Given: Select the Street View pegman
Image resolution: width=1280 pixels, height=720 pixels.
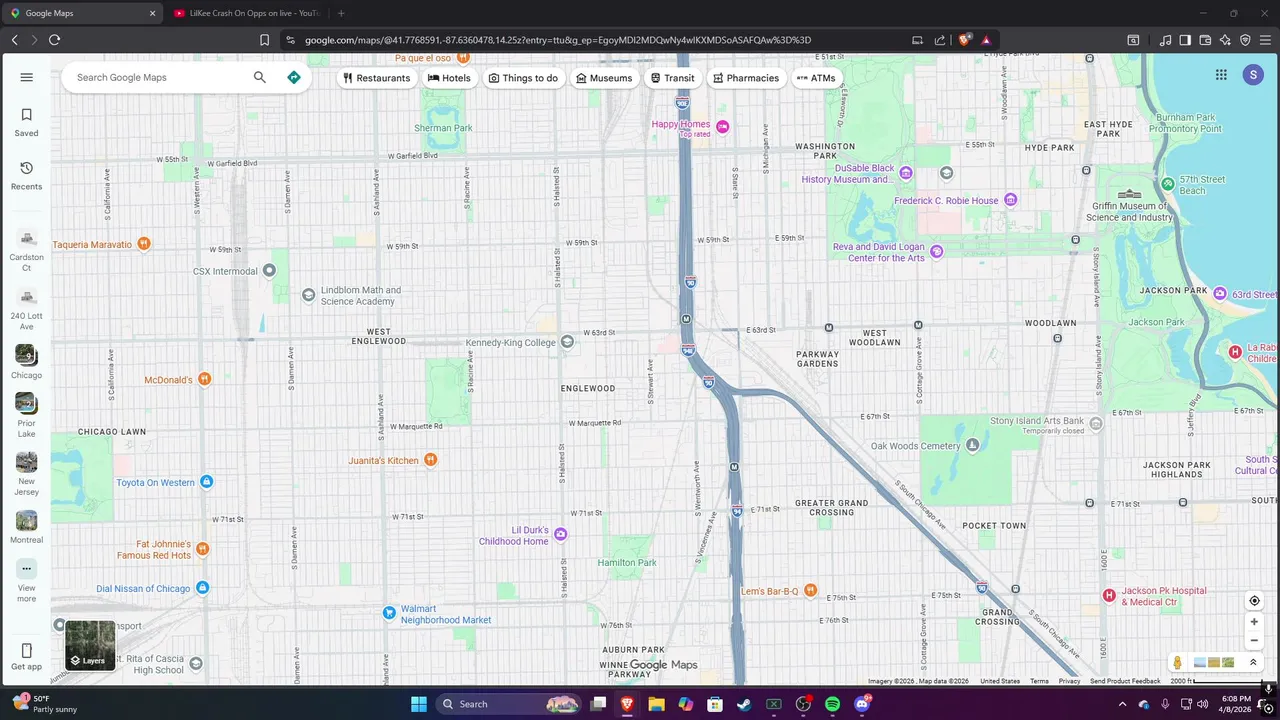Looking at the screenshot, I should point(1178,662).
